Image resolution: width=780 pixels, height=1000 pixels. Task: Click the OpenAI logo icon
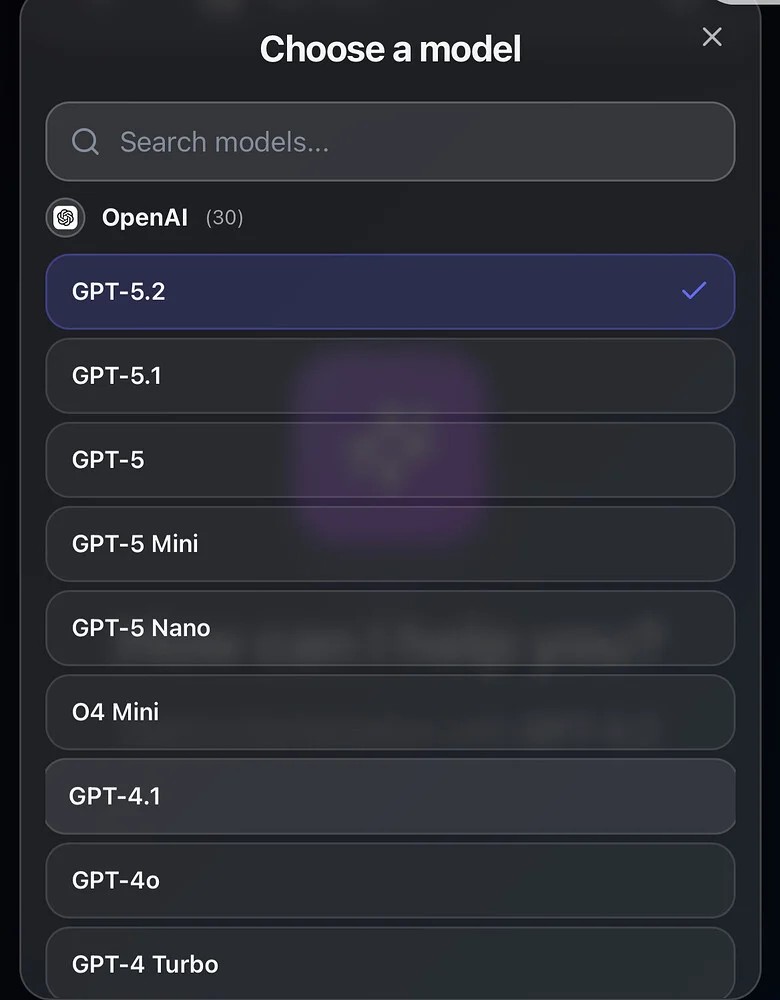(66, 217)
